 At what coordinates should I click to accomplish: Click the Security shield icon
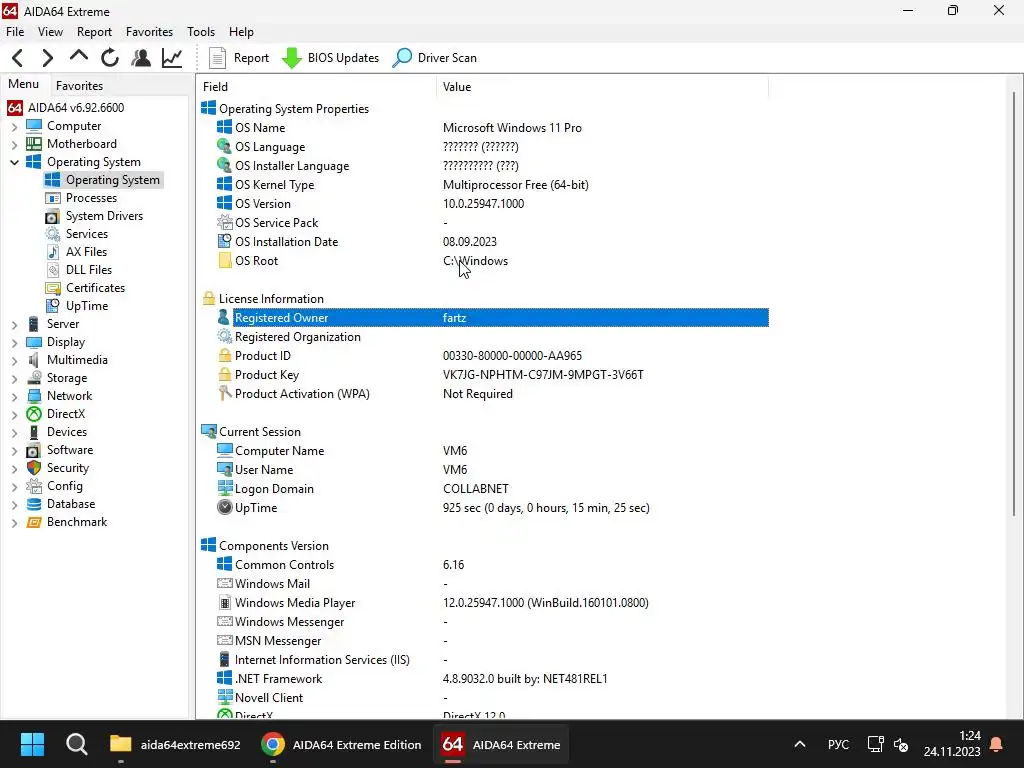point(34,468)
